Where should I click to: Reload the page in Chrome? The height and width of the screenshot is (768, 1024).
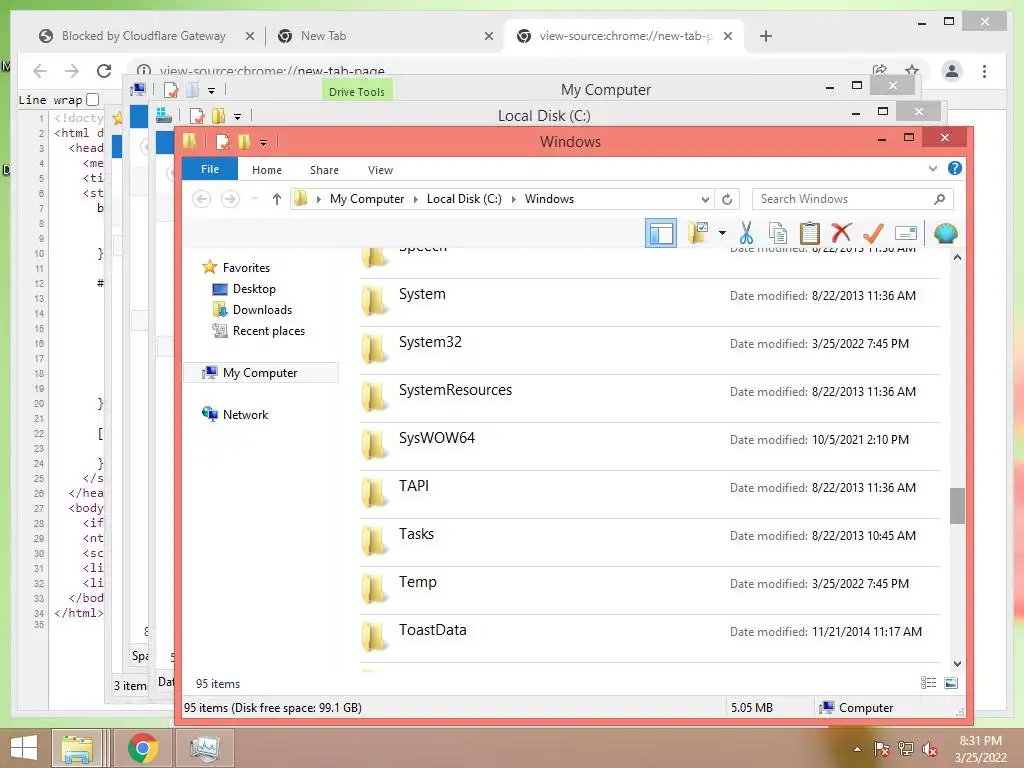click(104, 71)
